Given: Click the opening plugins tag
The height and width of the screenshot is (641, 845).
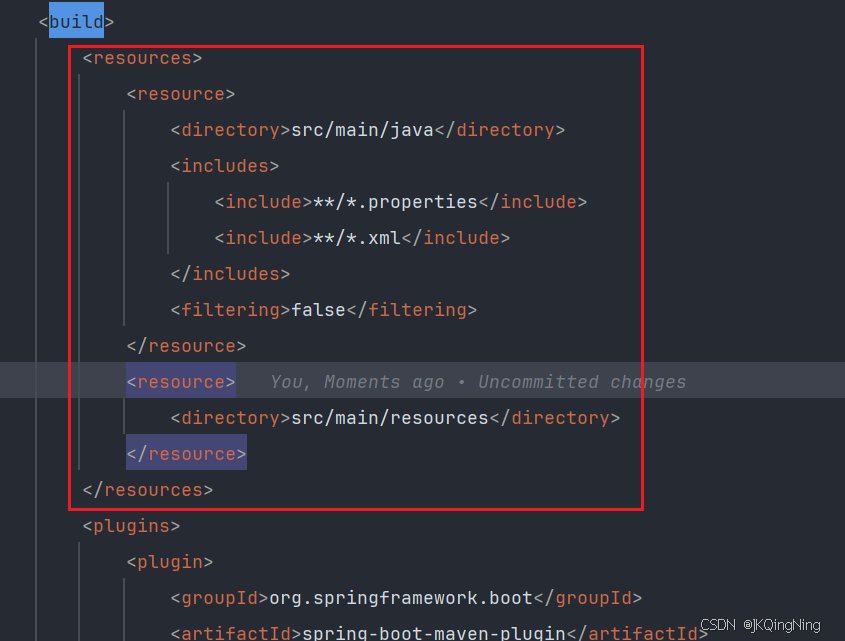Looking at the screenshot, I should tap(131, 526).
